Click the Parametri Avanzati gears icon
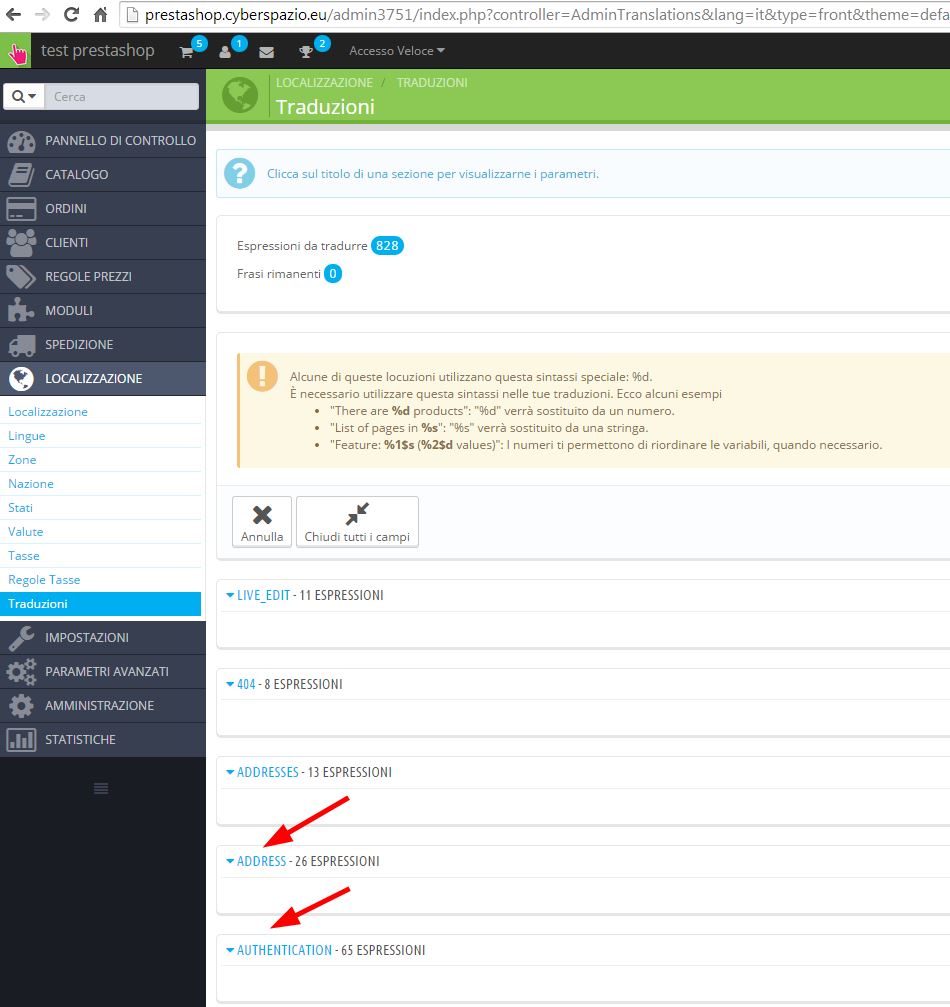 [21, 672]
